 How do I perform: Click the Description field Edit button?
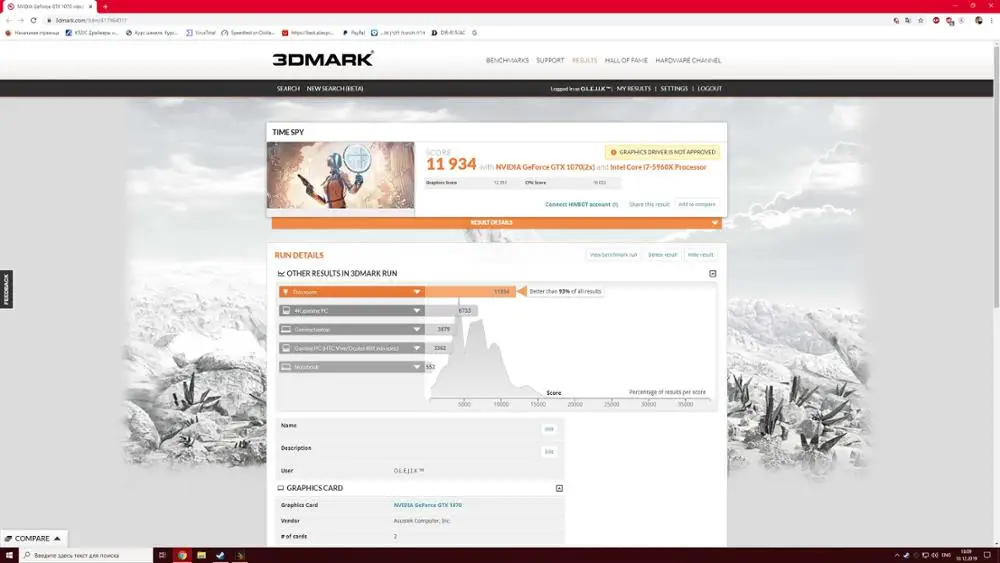(548, 452)
